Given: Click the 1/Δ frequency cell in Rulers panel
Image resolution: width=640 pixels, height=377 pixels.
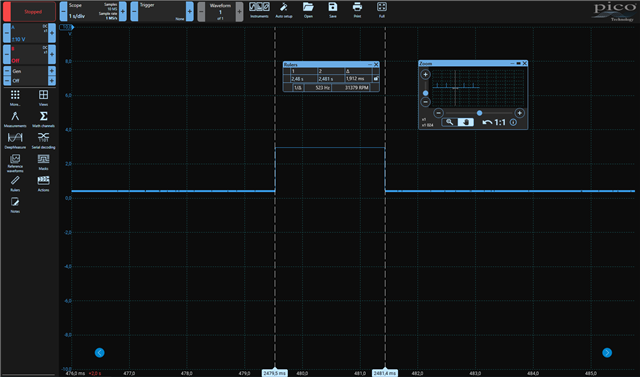Looking at the screenshot, I should [298, 88].
